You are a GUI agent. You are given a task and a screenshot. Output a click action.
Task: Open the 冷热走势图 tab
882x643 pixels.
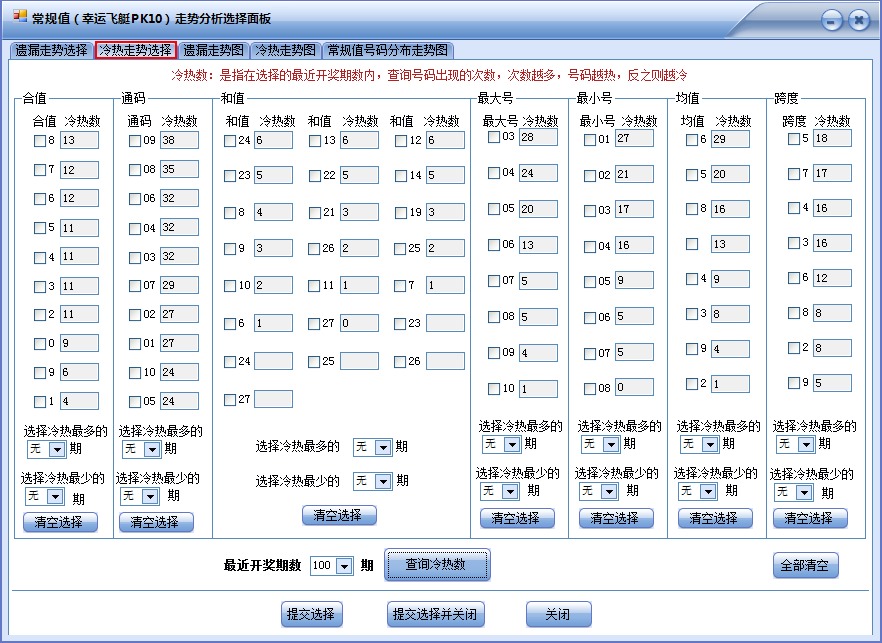click(284, 48)
